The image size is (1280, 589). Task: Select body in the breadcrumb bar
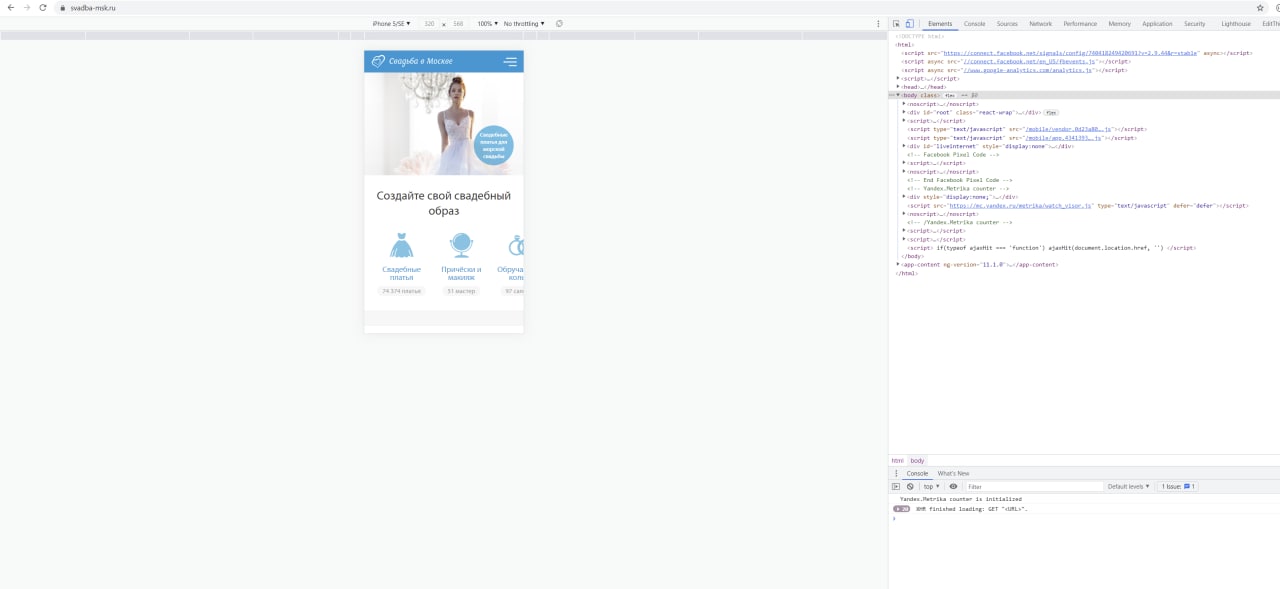917,460
